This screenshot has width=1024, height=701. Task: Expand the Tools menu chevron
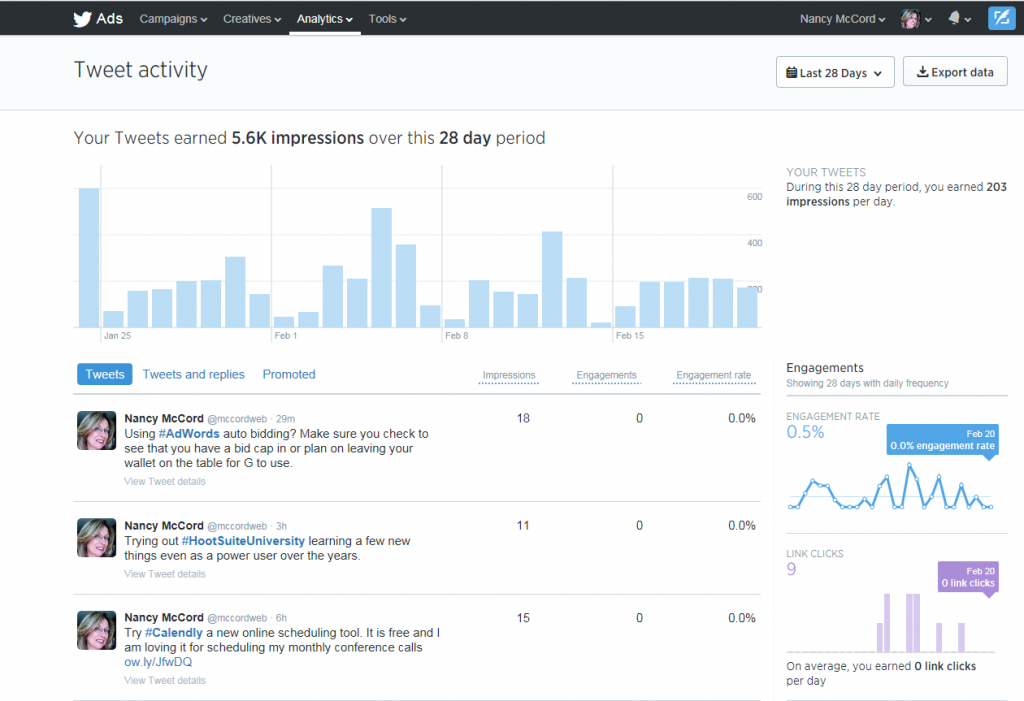point(405,18)
